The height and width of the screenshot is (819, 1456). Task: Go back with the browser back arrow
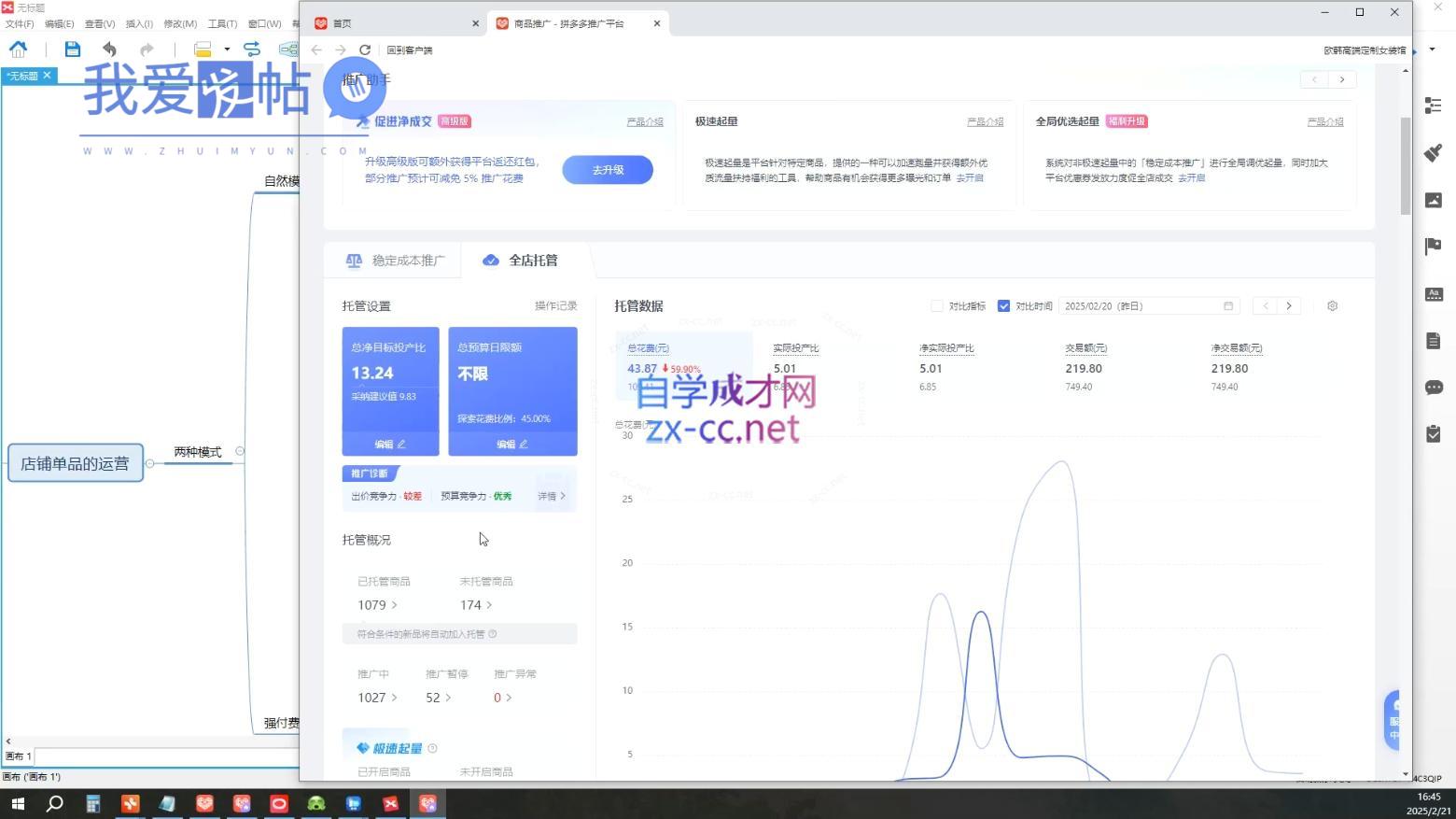click(x=316, y=49)
